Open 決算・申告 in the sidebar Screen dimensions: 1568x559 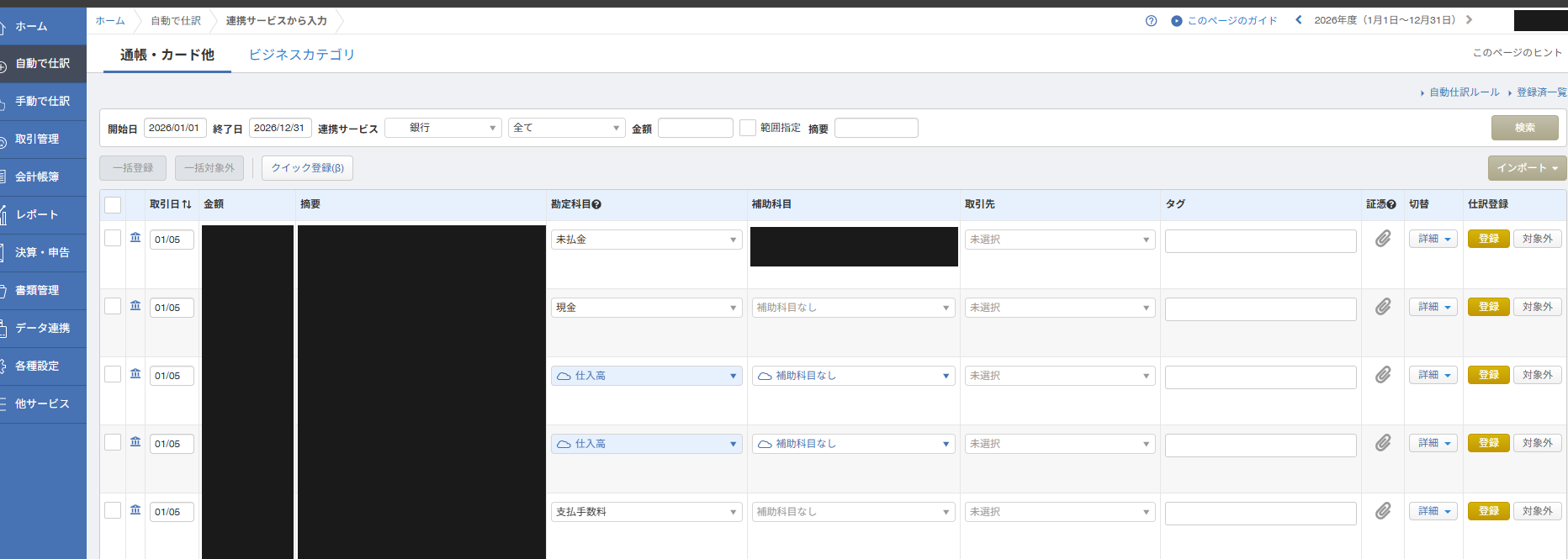43,253
